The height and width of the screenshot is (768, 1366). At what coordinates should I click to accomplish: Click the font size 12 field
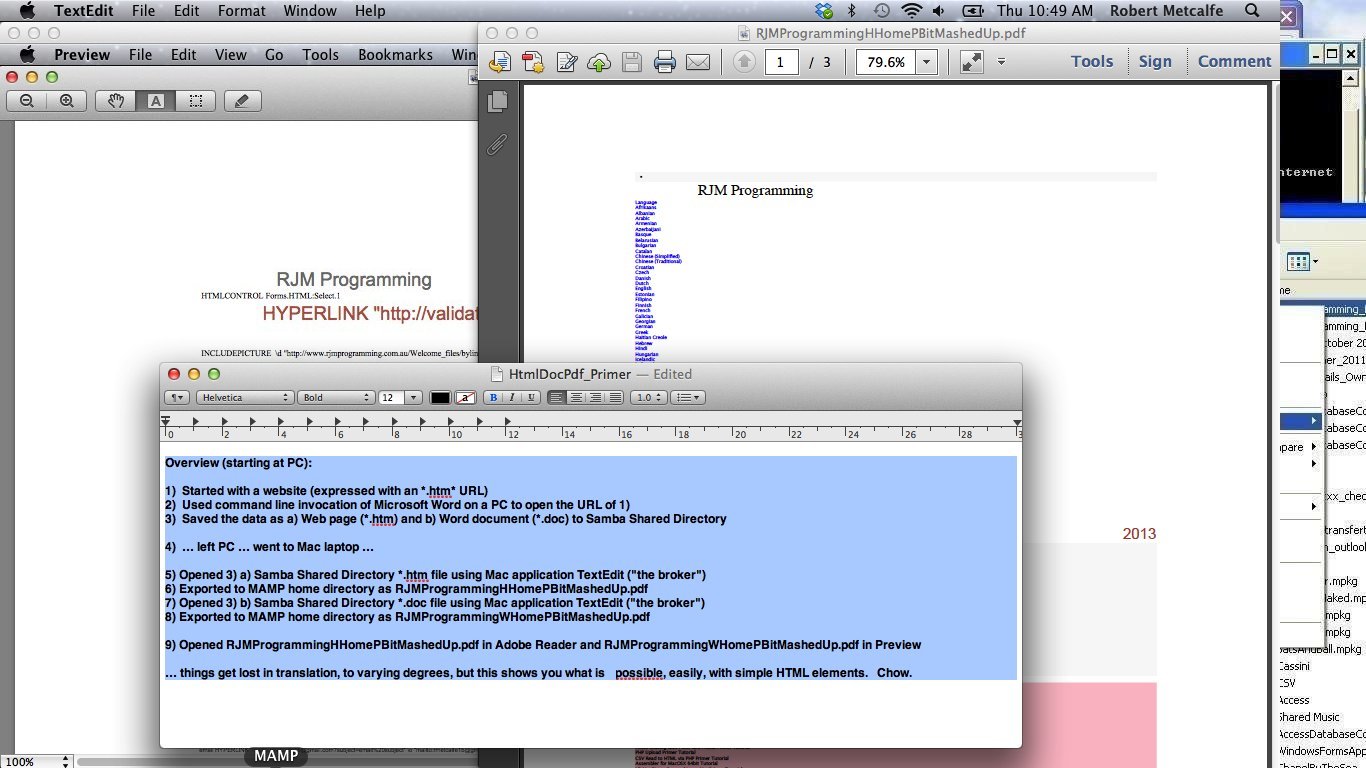[391, 398]
